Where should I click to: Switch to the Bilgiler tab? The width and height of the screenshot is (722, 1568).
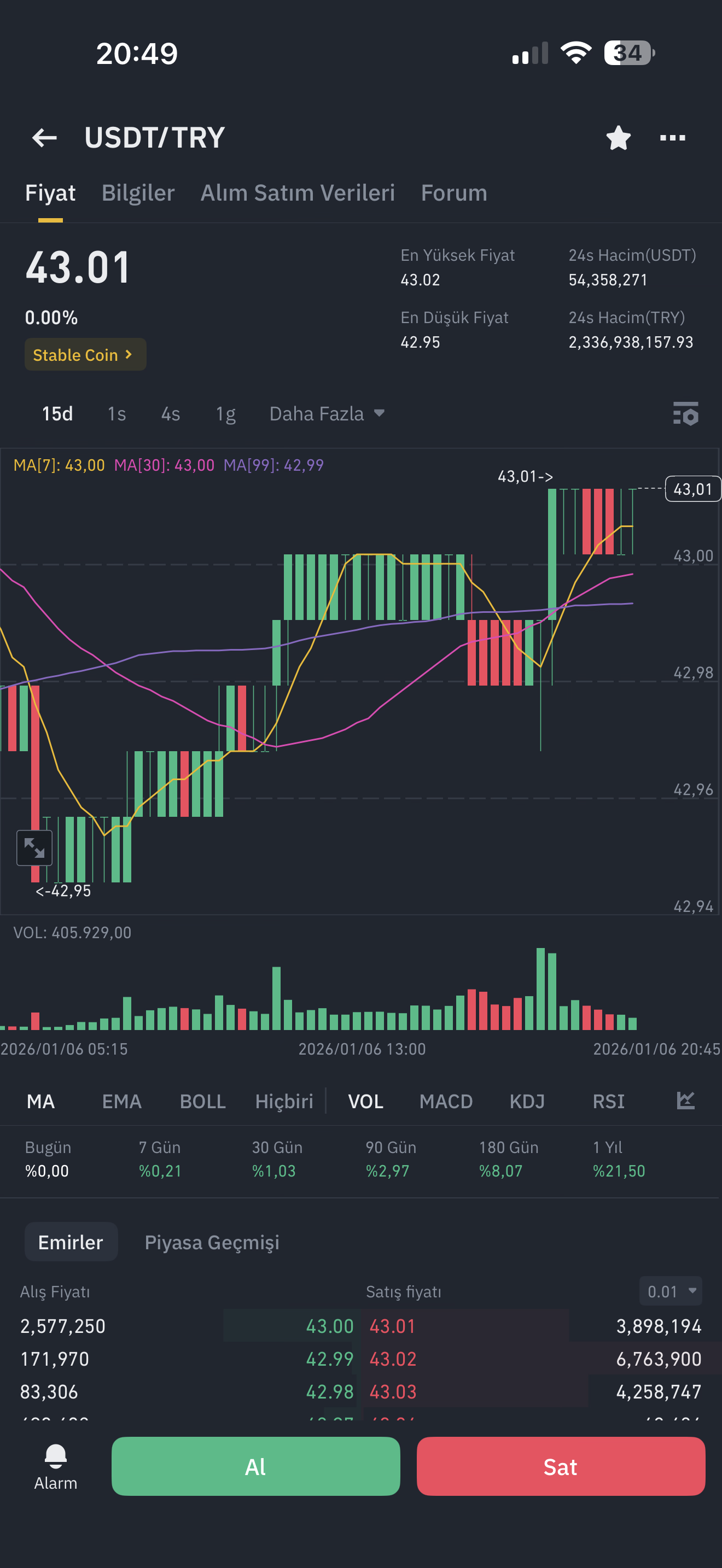tap(138, 193)
